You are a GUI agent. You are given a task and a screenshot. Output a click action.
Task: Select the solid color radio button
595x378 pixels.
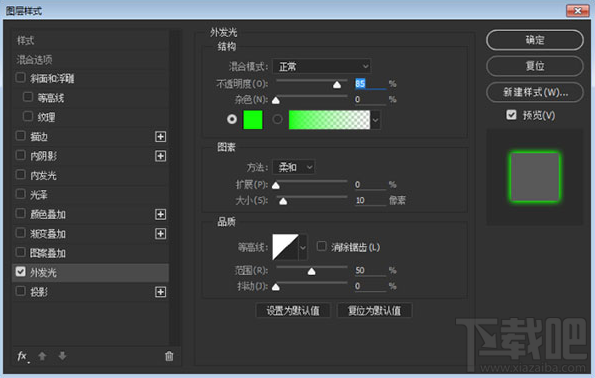232,119
